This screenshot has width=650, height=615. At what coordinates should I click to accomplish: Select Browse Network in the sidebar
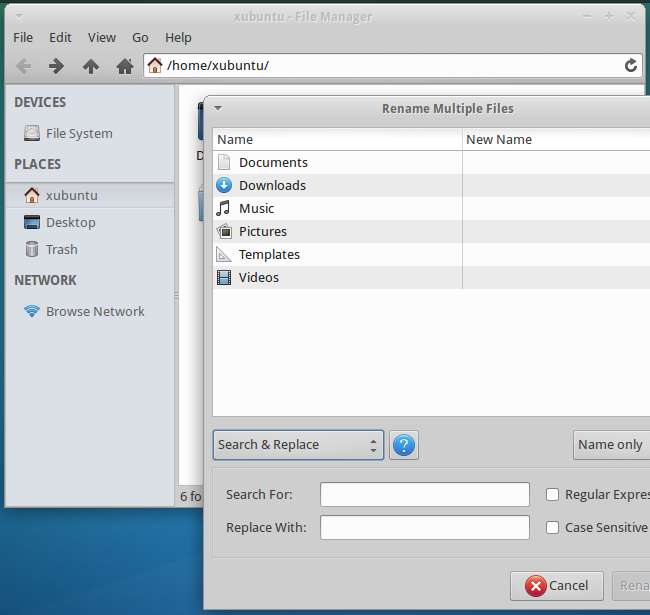(x=94, y=311)
